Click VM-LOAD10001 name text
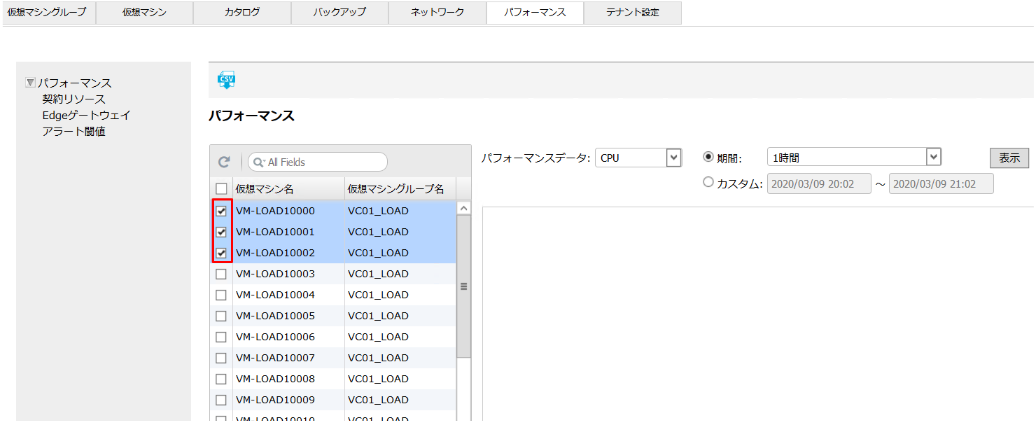The image size is (1034, 421). [275, 232]
